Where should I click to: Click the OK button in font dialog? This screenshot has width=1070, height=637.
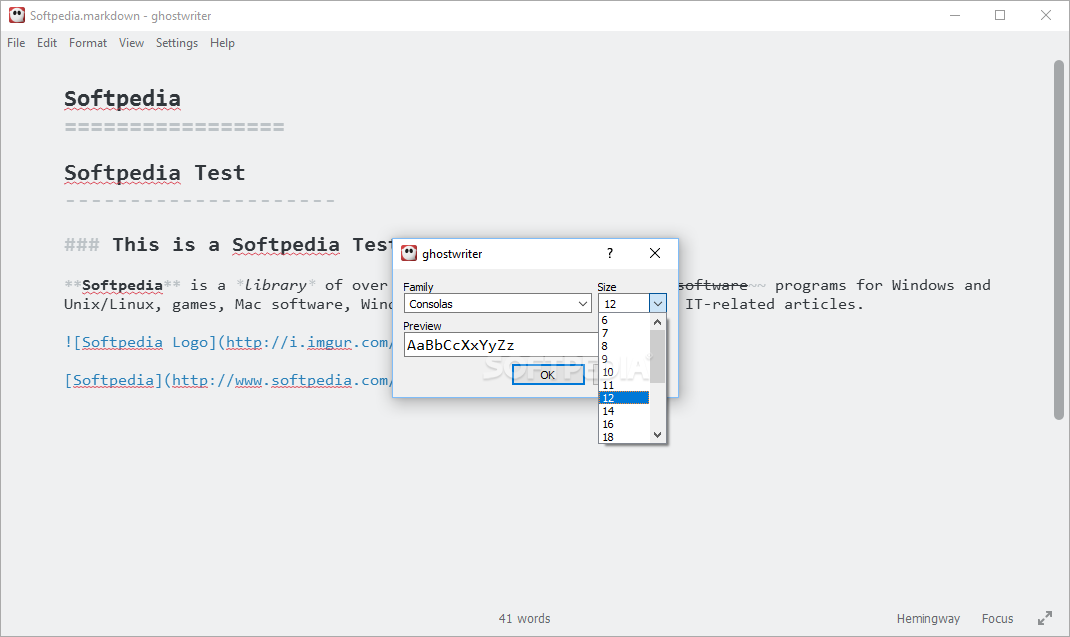coord(548,375)
